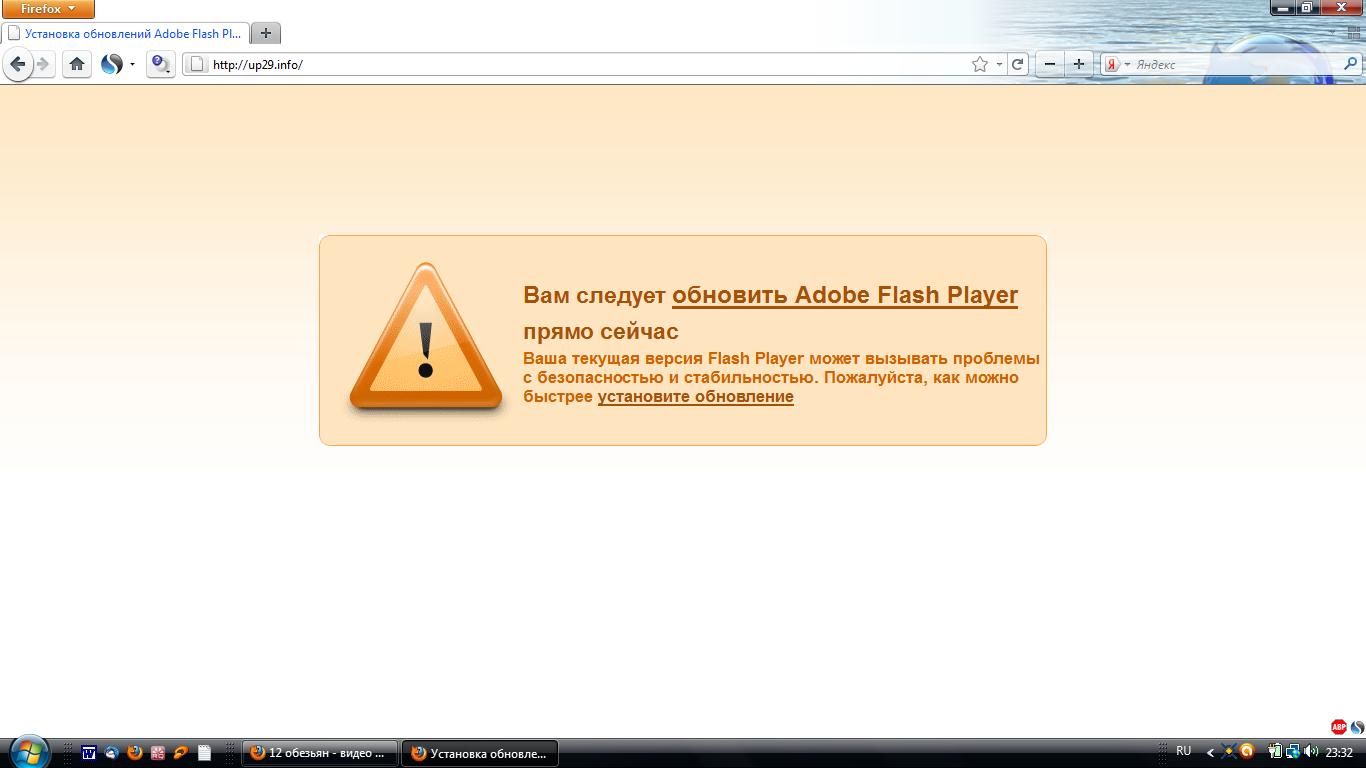Click the blue round quick launch icon
Image resolution: width=1366 pixels, height=768 pixels.
[112, 753]
